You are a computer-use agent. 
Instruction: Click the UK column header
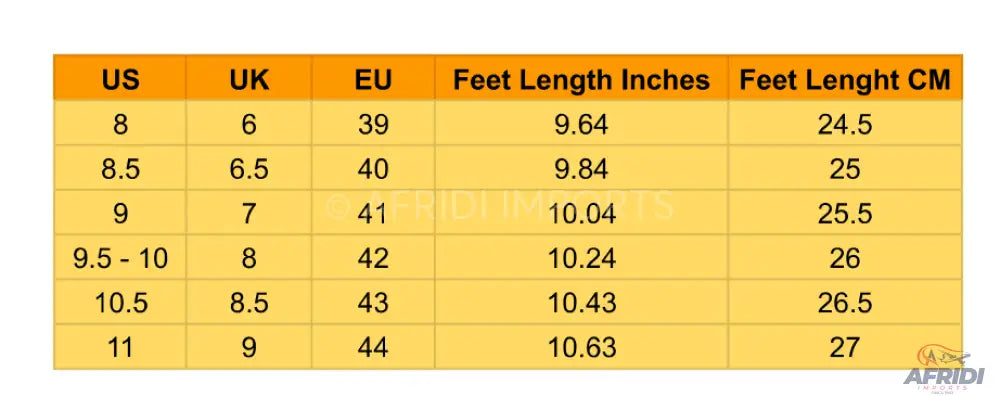pyautogui.click(x=249, y=80)
